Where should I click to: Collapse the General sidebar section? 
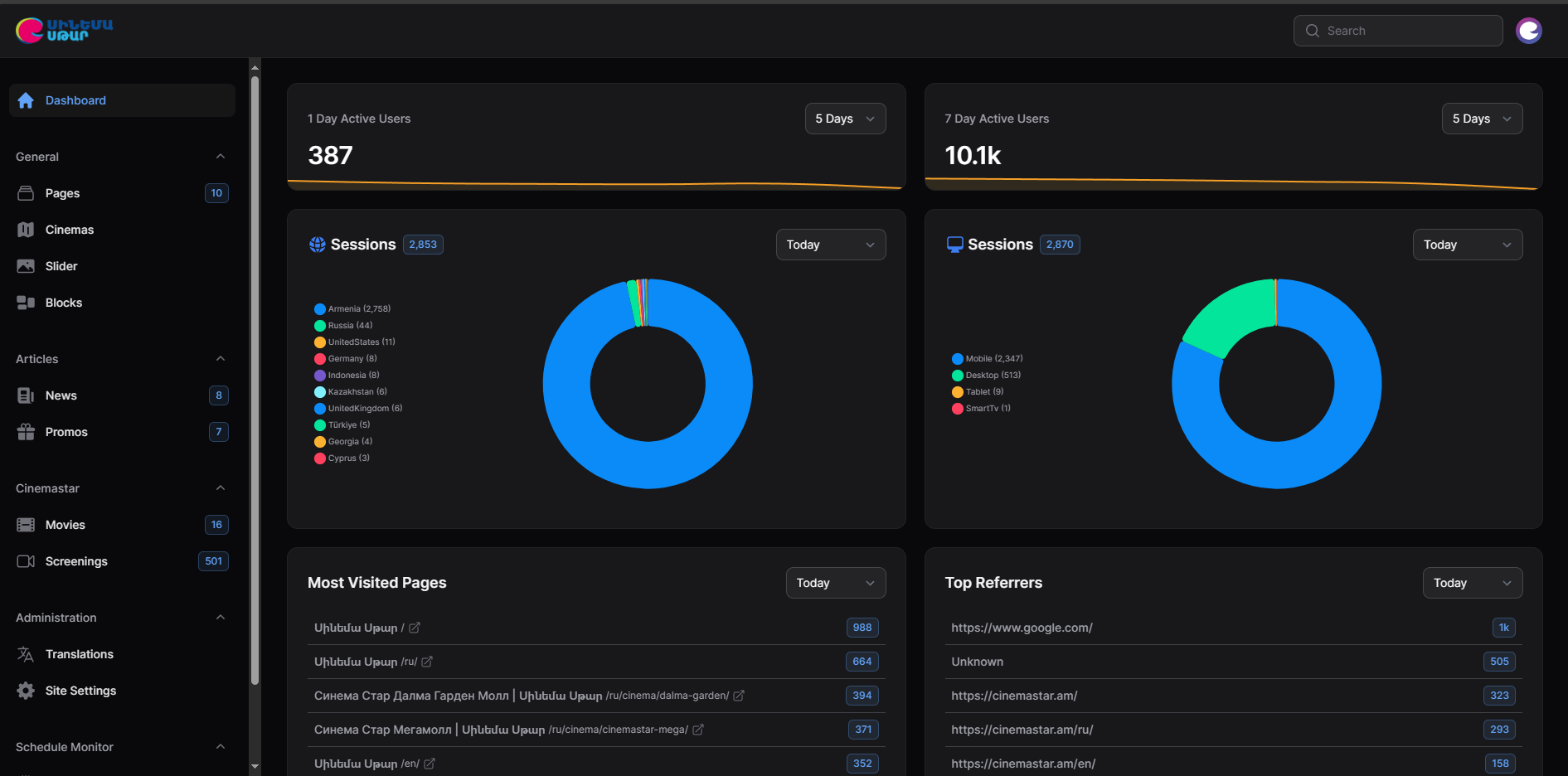(x=221, y=157)
